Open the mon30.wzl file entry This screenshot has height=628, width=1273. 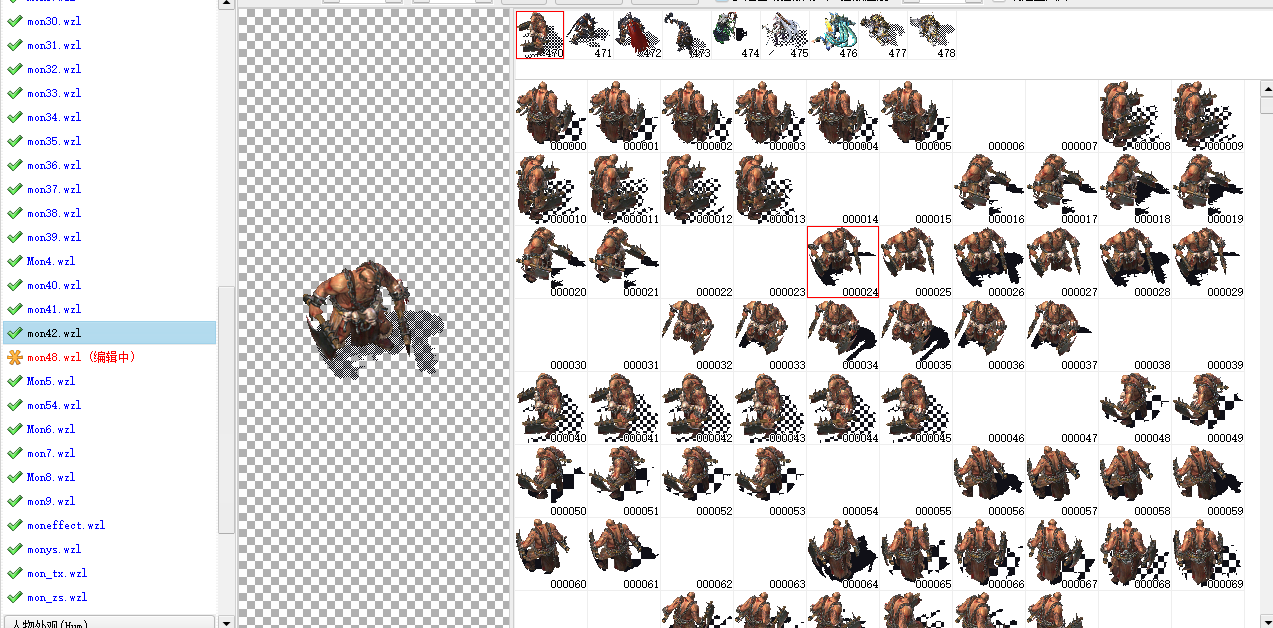53,21
